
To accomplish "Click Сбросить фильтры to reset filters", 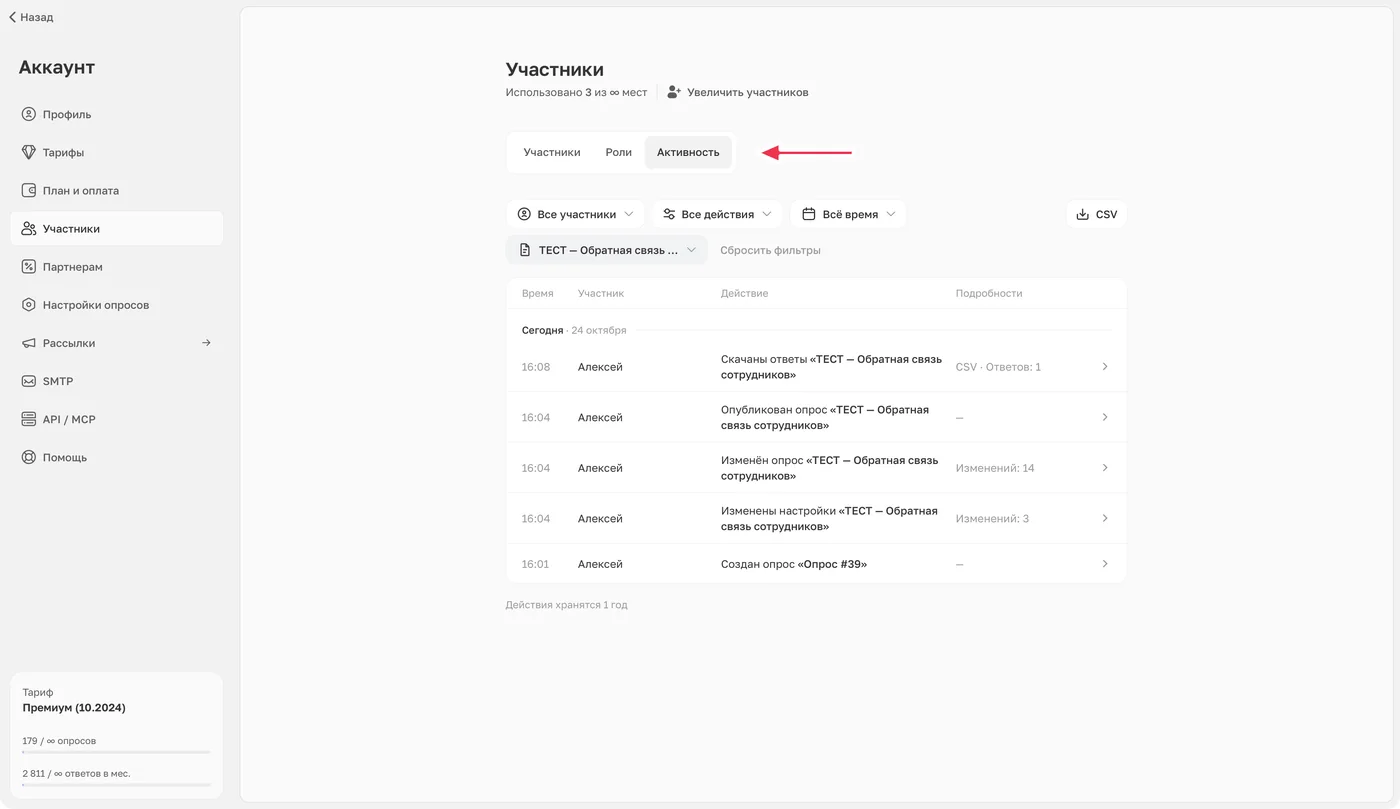I will [770, 250].
